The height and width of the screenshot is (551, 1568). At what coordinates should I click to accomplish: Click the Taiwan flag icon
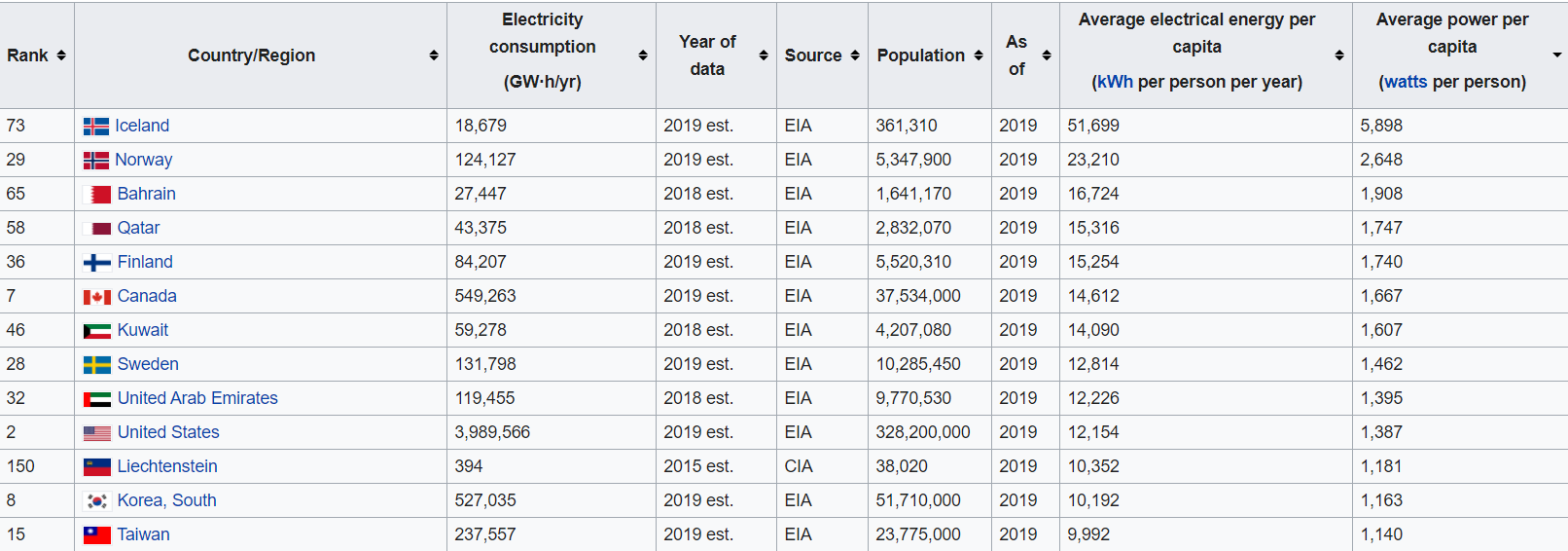pos(97,535)
